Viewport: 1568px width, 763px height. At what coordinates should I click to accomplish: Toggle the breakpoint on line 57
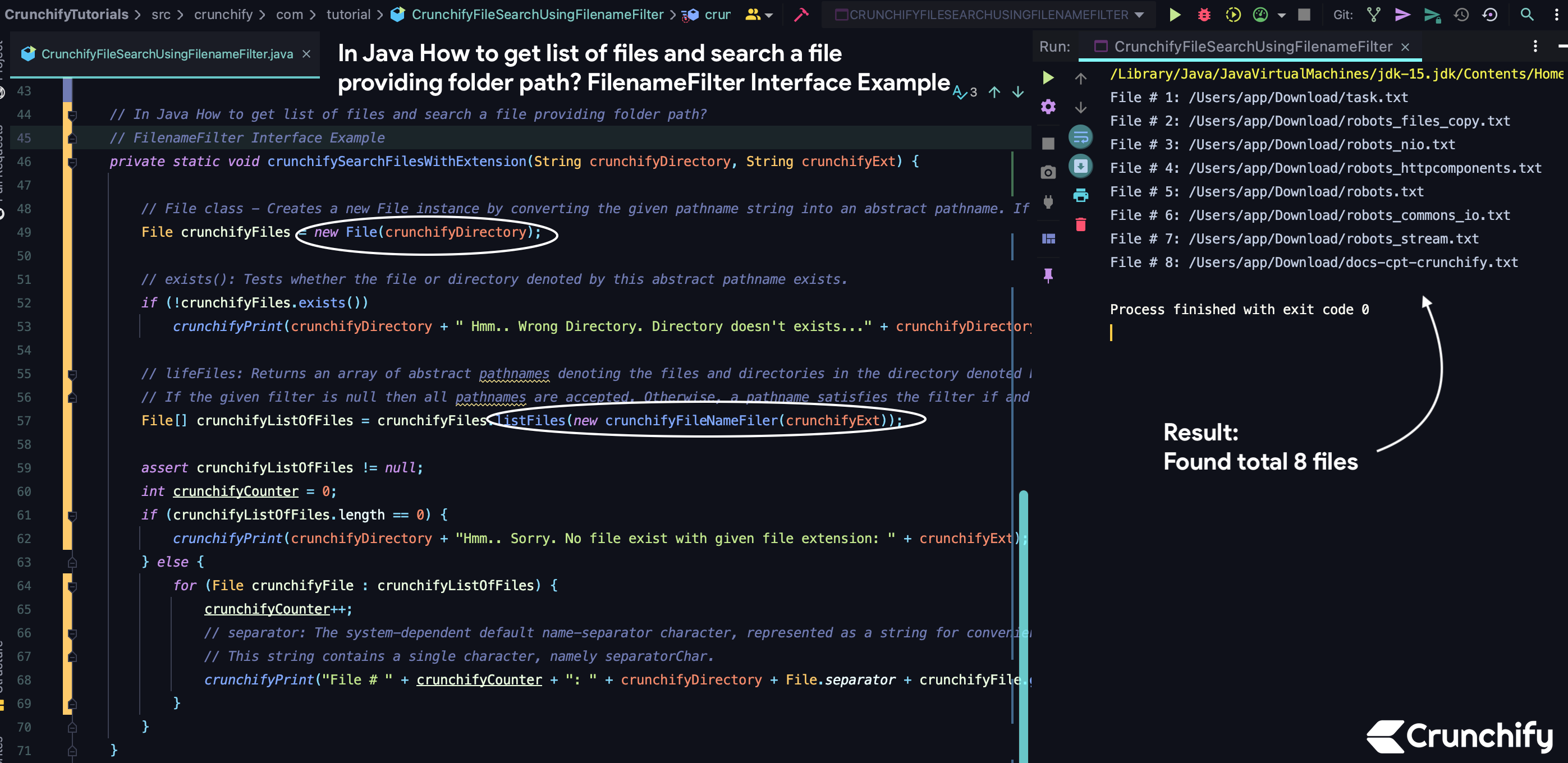[65, 420]
